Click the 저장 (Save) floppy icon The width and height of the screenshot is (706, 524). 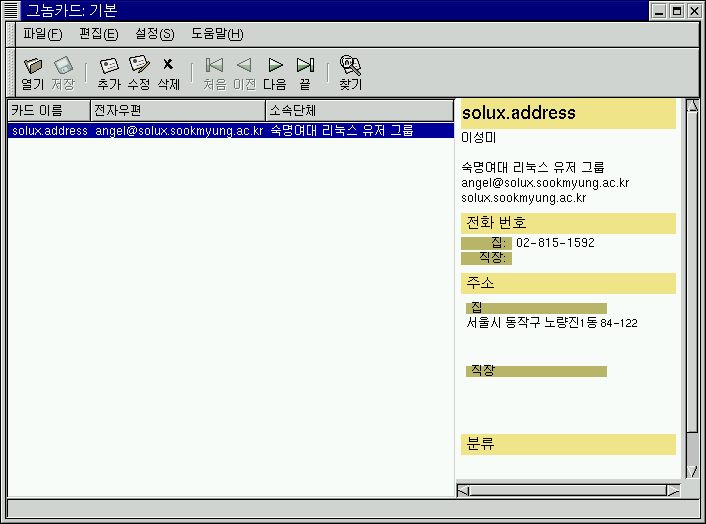pos(63,66)
